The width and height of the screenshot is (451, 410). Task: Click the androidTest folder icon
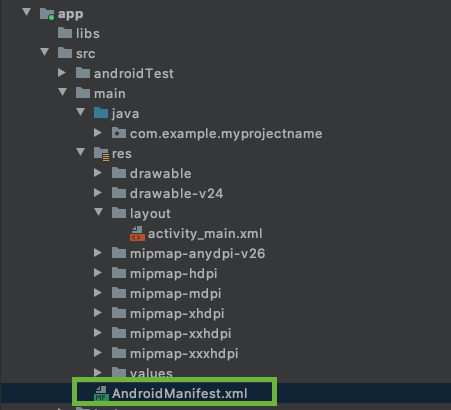click(x=83, y=73)
